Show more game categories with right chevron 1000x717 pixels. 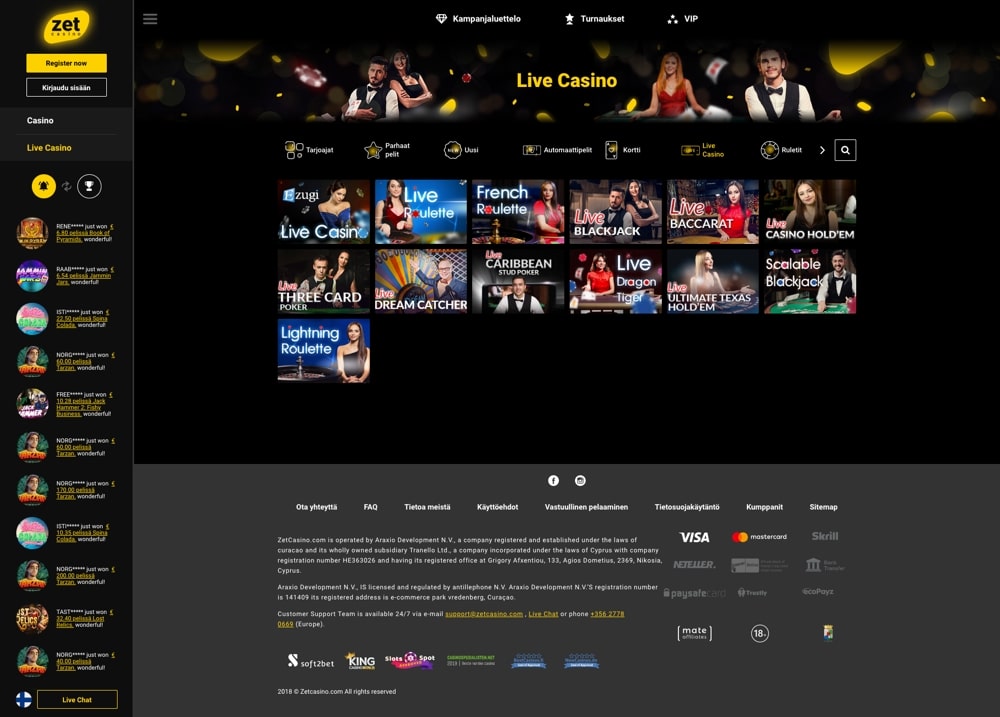(x=822, y=150)
